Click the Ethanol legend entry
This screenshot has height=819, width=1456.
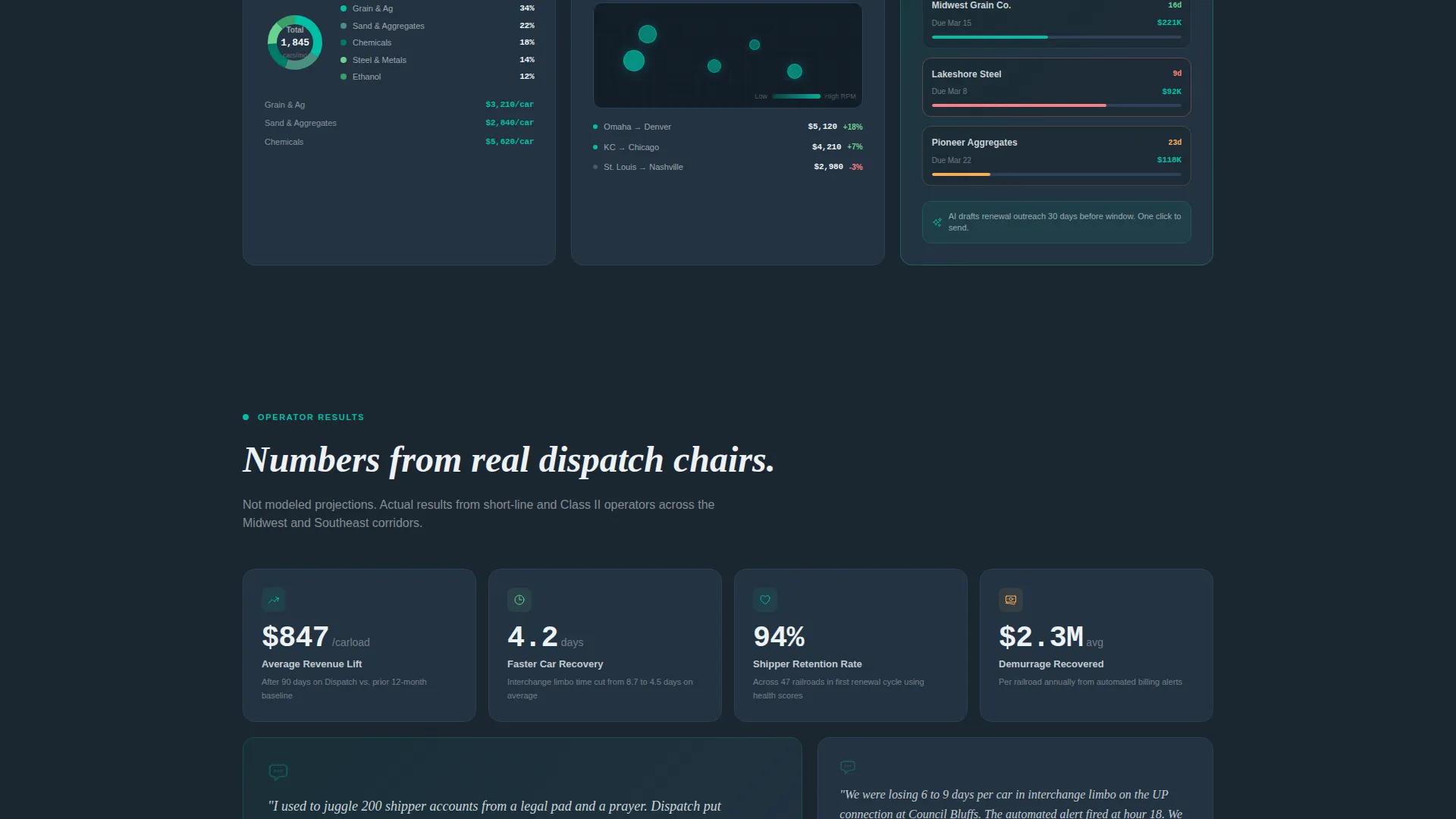438,77
